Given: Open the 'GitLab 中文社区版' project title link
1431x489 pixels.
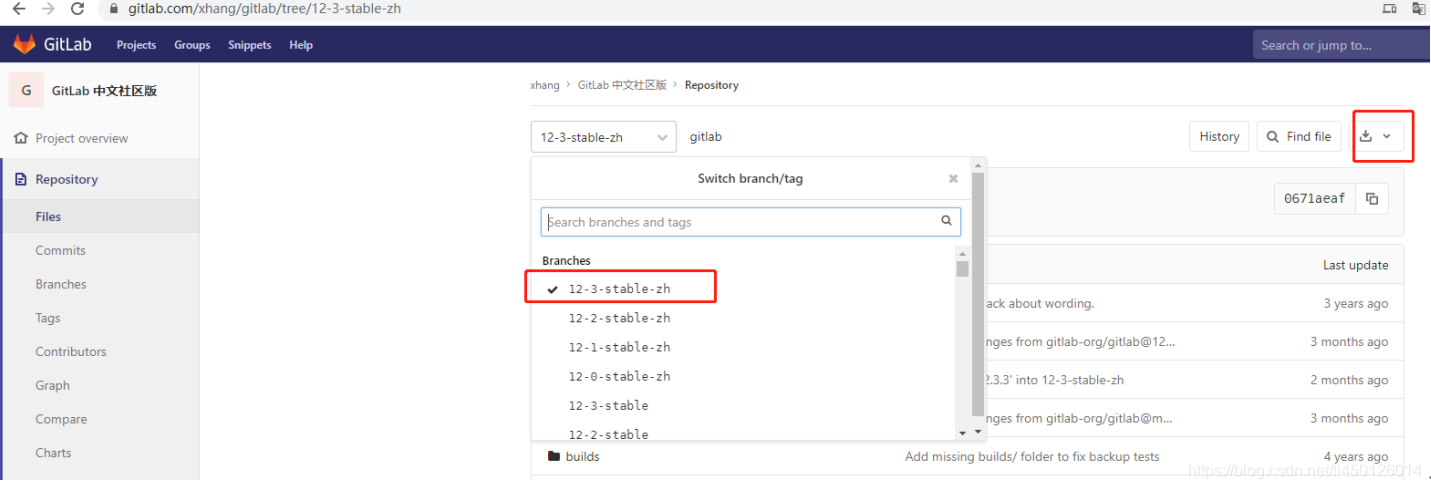Looking at the screenshot, I should pos(104,91).
